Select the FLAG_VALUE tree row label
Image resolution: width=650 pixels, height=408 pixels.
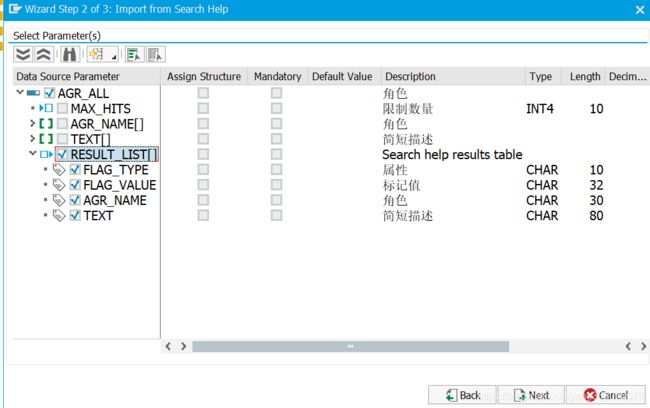click(119, 185)
